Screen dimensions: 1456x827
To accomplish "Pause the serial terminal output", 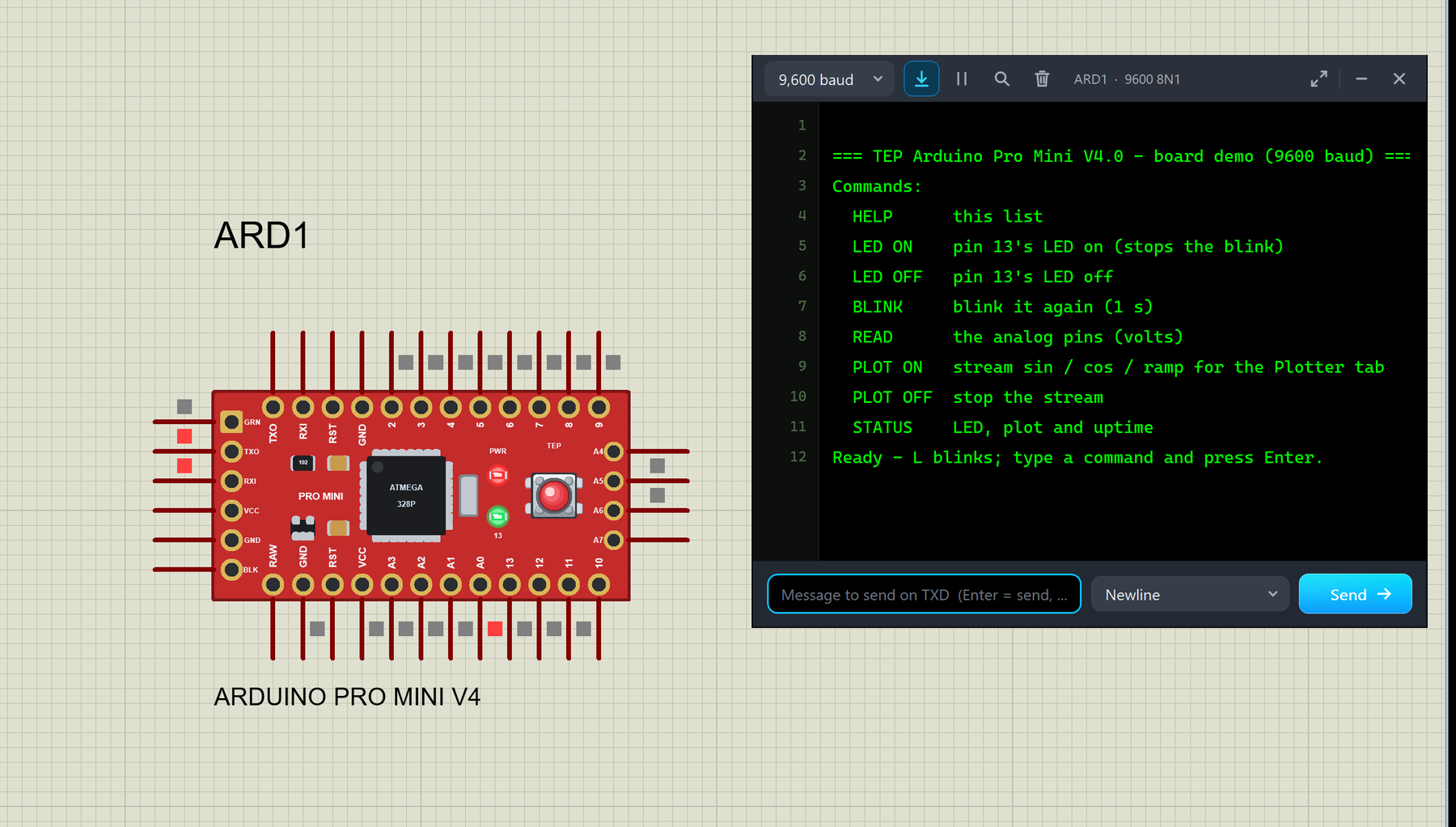I will click(962, 79).
